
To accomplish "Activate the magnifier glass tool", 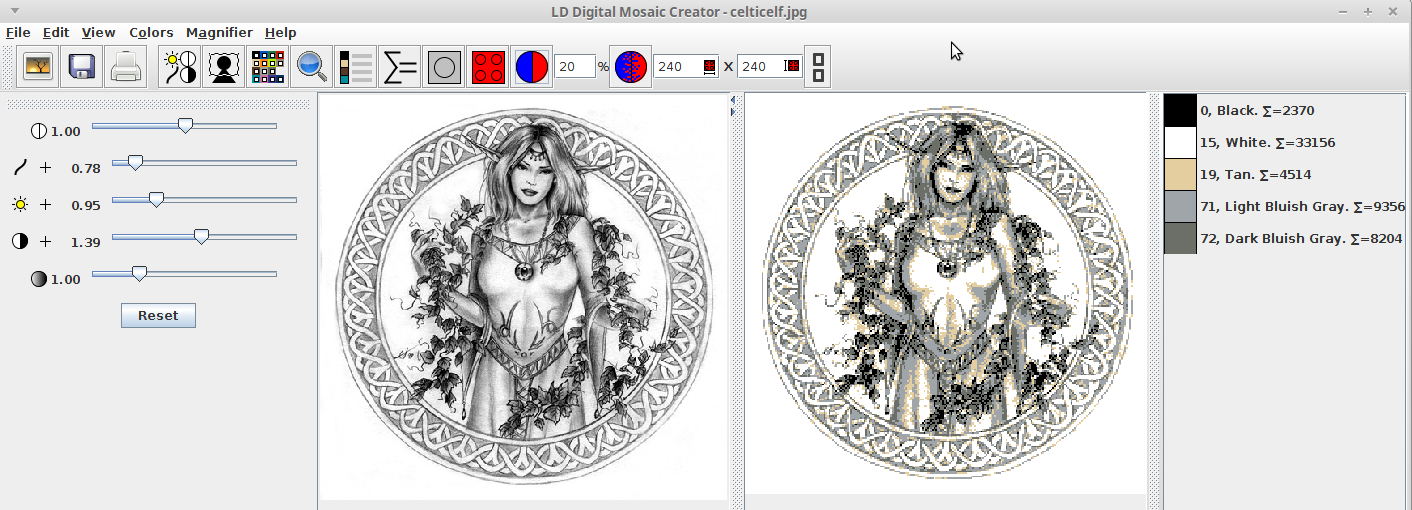I will tap(311, 67).
